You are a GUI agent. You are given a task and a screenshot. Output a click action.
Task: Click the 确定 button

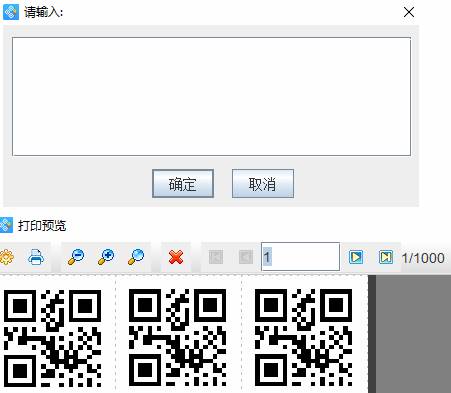click(x=183, y=184)
